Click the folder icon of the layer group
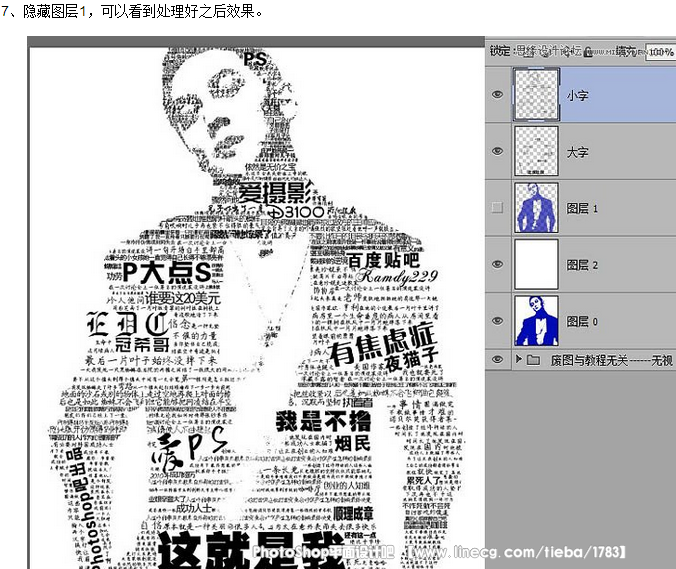Viewport: 676px width, 569px height. point(533,359)
